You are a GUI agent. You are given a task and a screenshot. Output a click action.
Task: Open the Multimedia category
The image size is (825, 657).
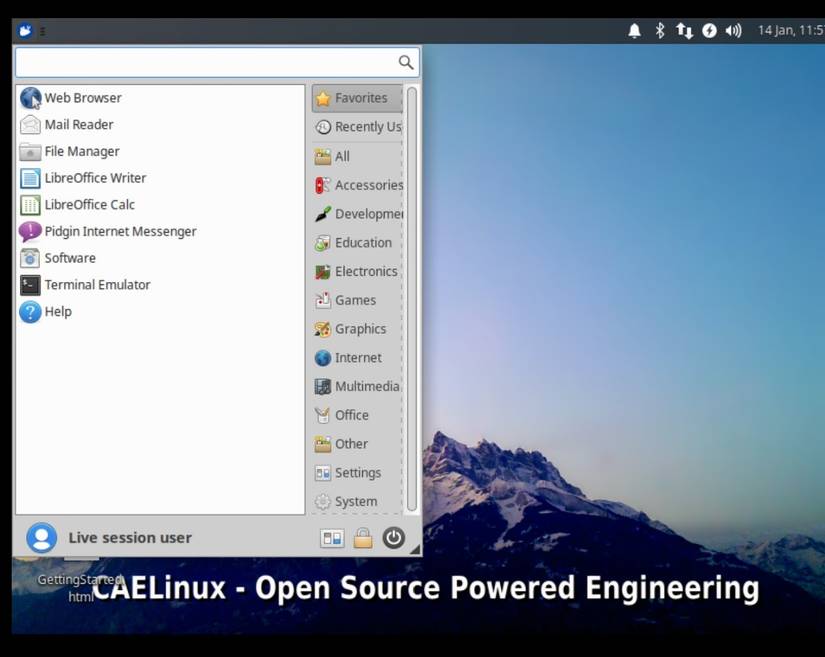[357, 387]
